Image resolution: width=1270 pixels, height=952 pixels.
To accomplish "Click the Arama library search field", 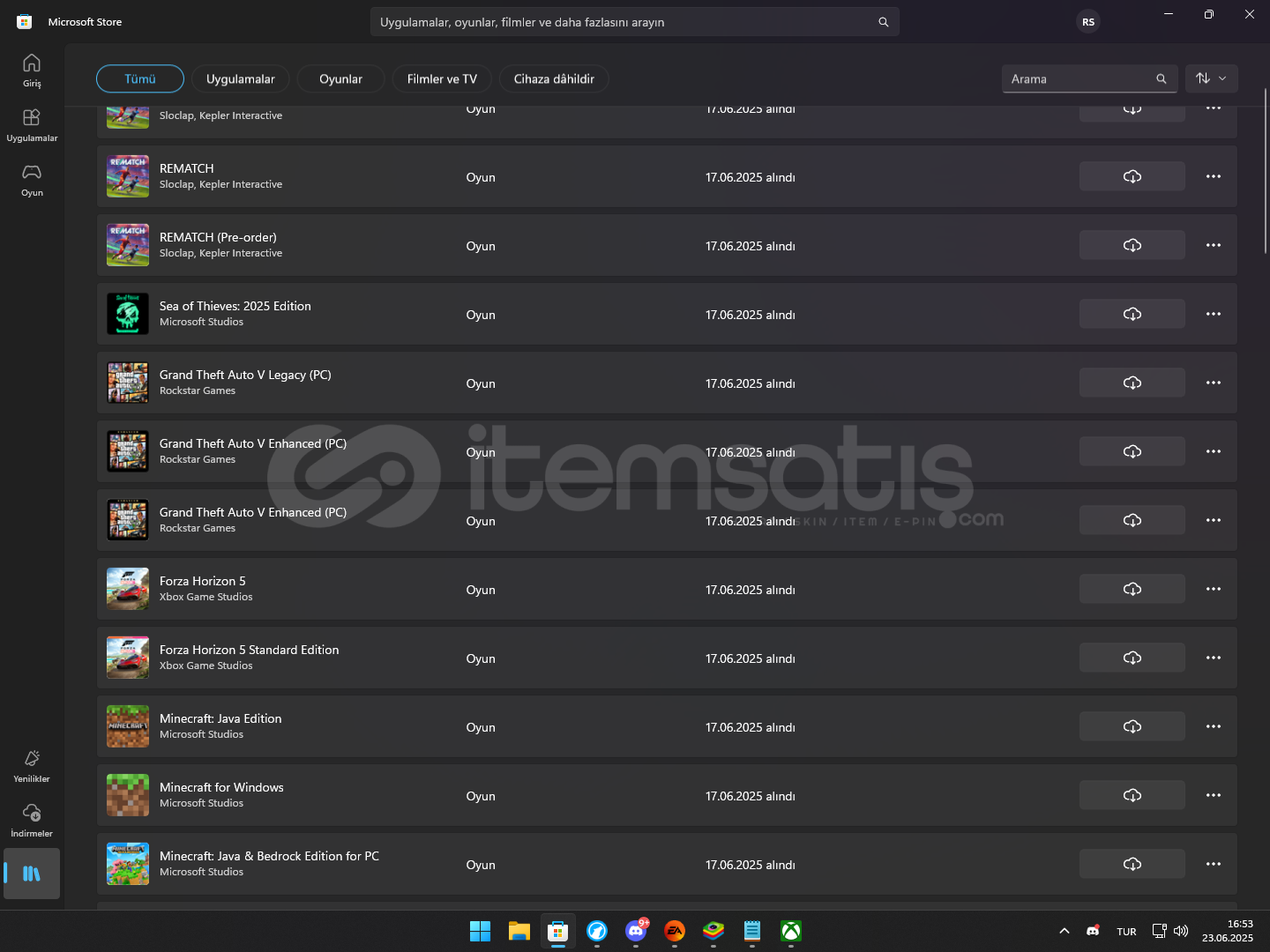I will (1089, 78).
